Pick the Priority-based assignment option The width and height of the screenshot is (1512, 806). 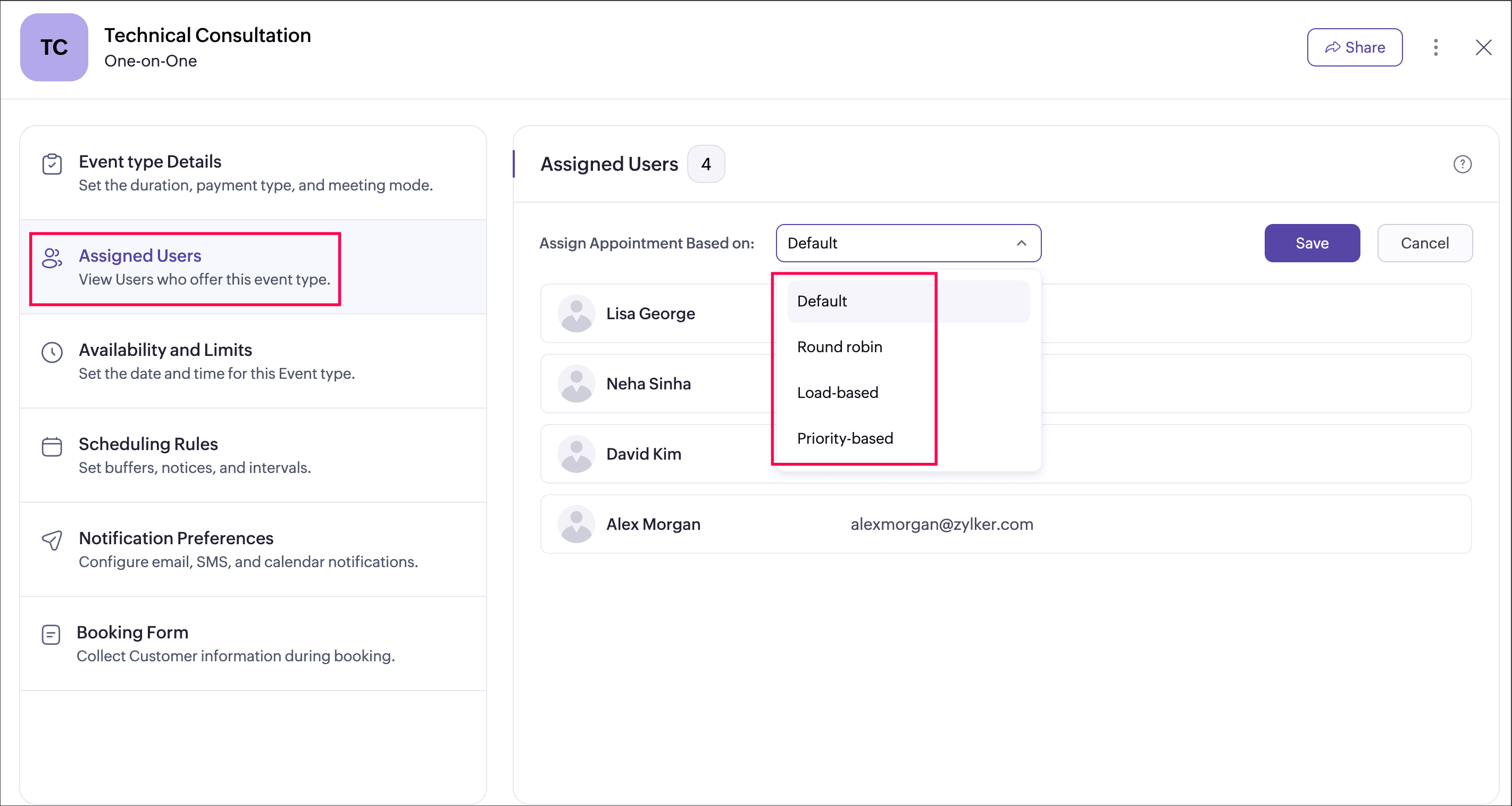845,438
